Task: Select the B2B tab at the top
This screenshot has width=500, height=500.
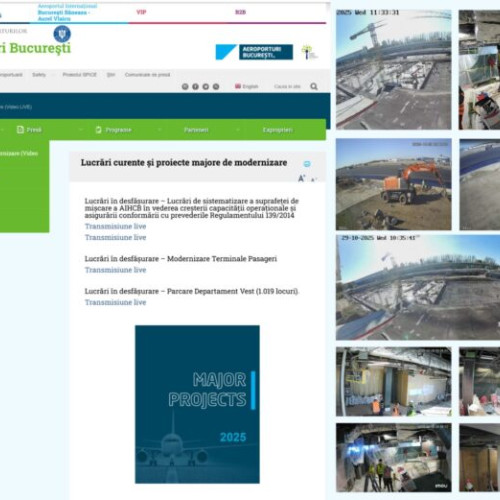Action: [240, 12]
